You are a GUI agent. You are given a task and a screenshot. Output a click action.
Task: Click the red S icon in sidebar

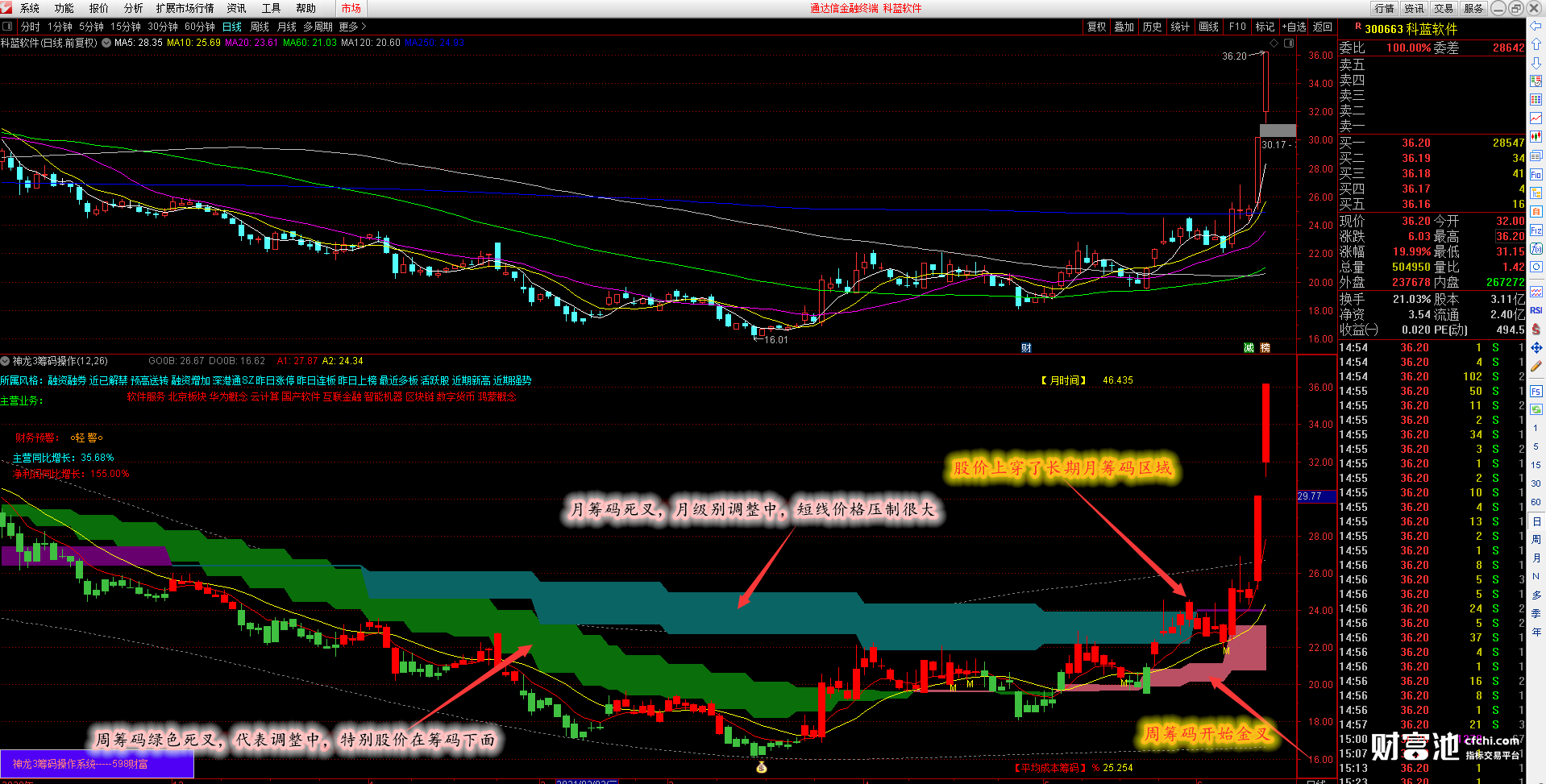(1536, 329)
